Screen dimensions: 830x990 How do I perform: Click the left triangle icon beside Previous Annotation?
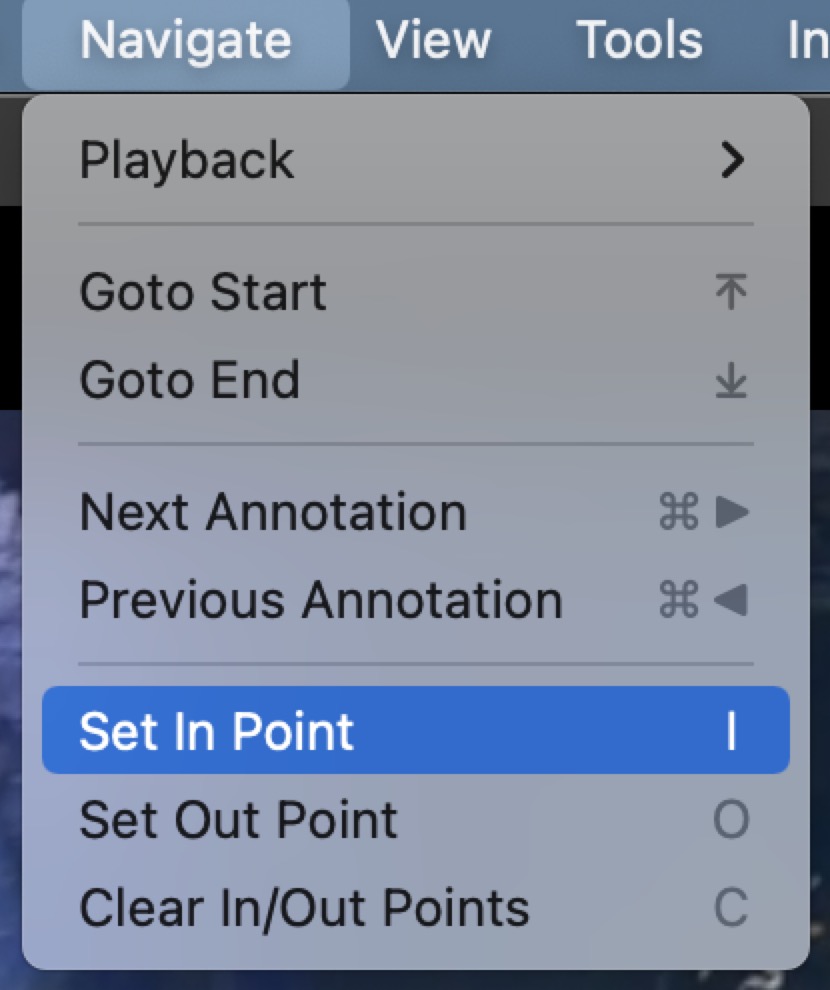[731, 600]
